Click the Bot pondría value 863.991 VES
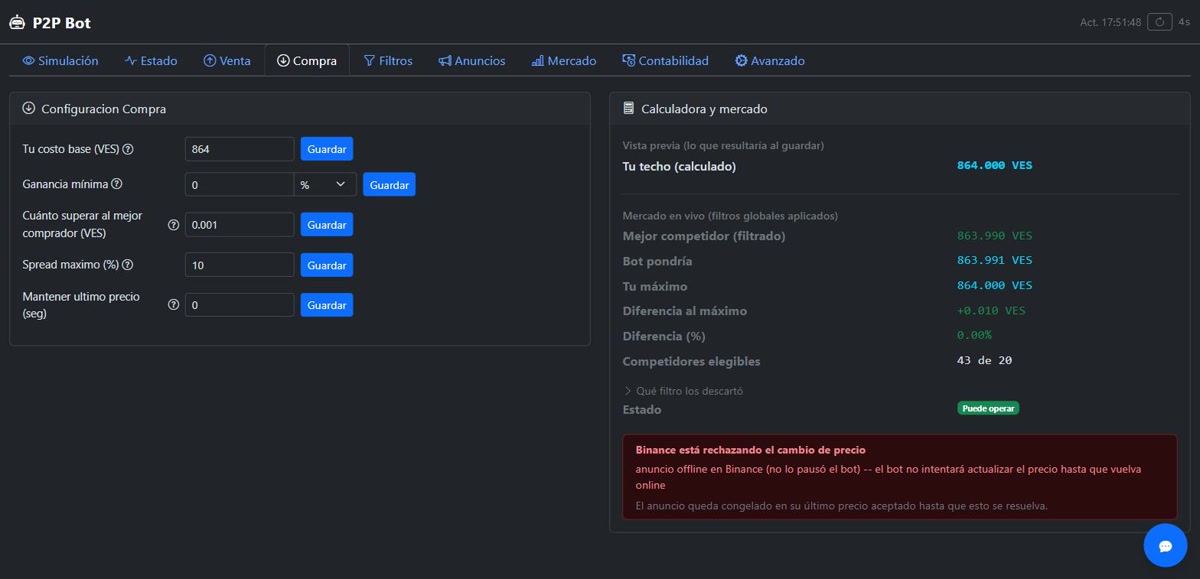The width and height of the screenshot is (1200, 579). pos(995,260)
